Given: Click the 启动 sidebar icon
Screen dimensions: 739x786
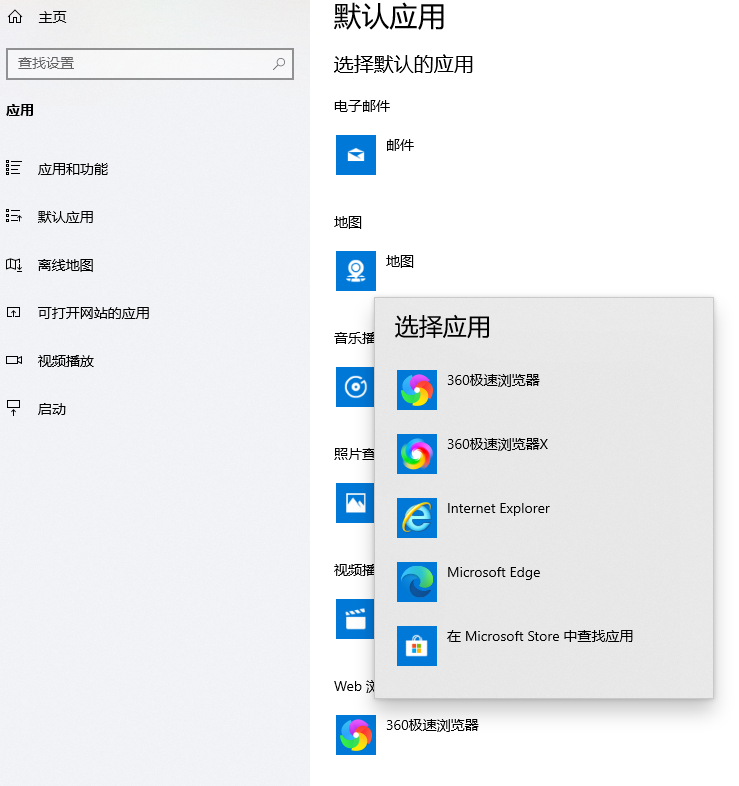Looking at the screenshot, I should pos(14,408).
